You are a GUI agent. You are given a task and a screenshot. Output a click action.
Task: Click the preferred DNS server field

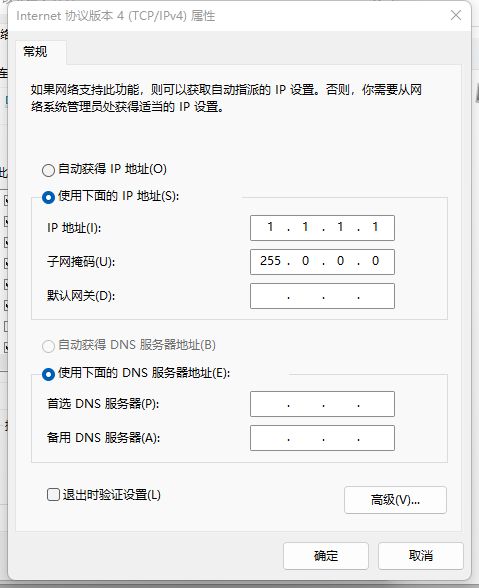click(x=322, y=404)
